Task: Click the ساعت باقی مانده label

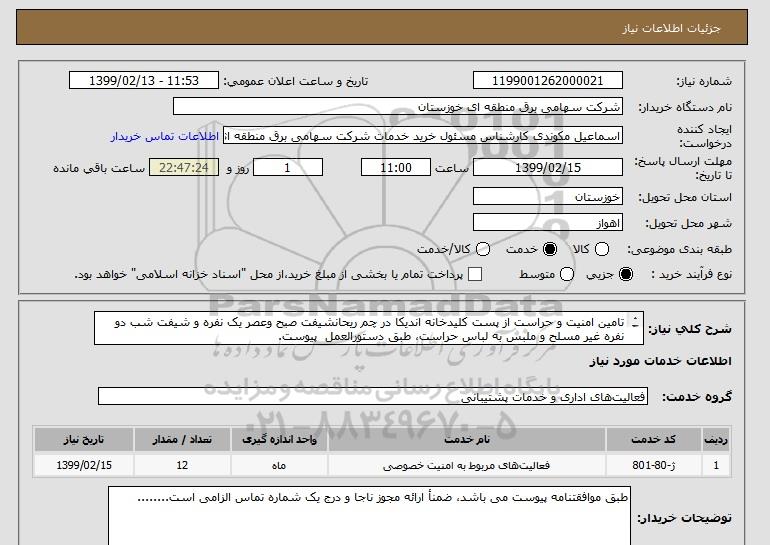Action: (x=99, y=168)
